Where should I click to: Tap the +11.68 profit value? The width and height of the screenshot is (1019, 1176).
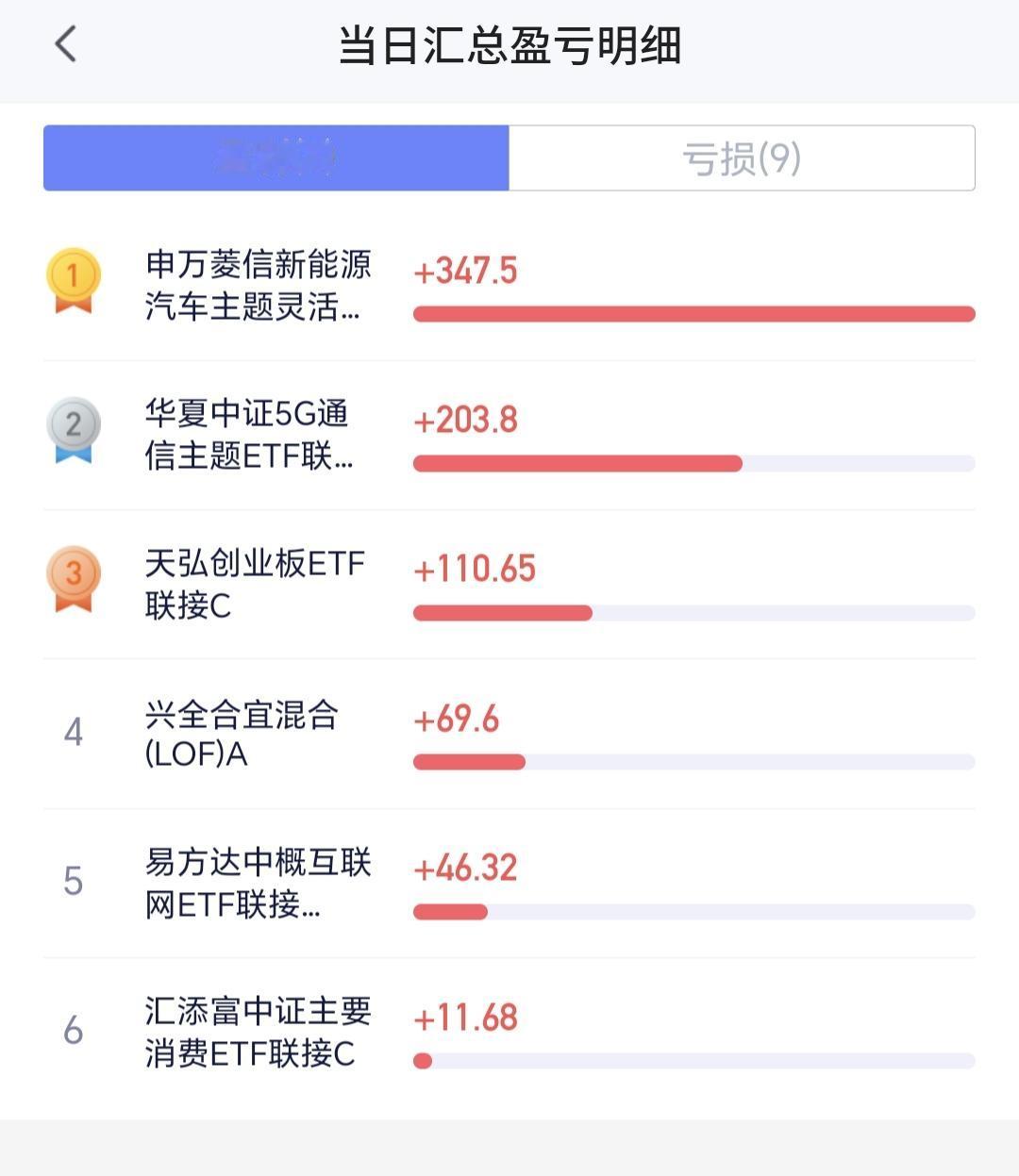point(465,1018)
